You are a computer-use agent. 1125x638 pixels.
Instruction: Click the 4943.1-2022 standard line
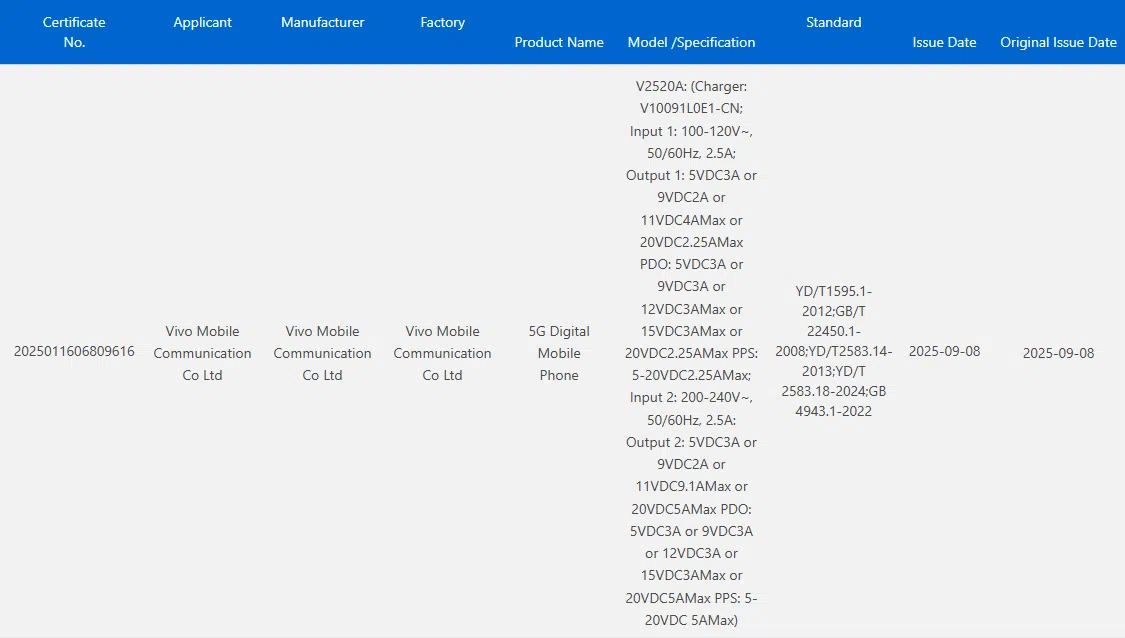pos(833,411)
